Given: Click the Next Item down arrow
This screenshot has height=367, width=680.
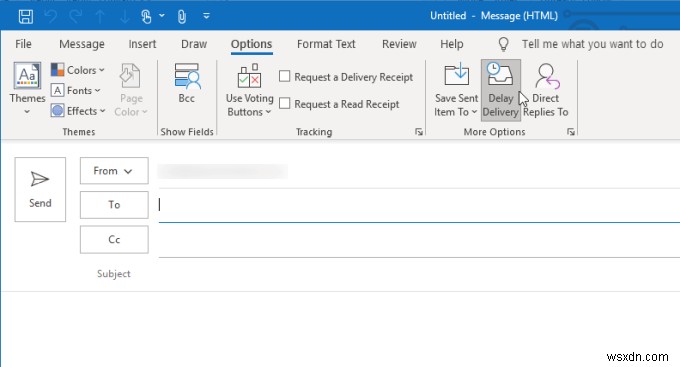Looking at the screenshot, I should click(124, 16).
